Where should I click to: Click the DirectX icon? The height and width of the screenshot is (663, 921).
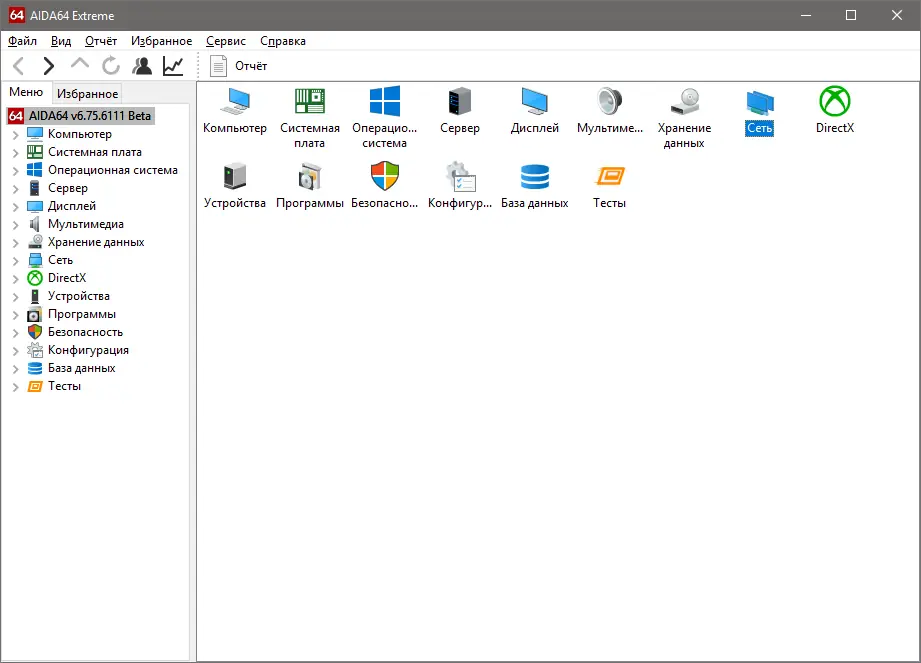tap(834, 105)
